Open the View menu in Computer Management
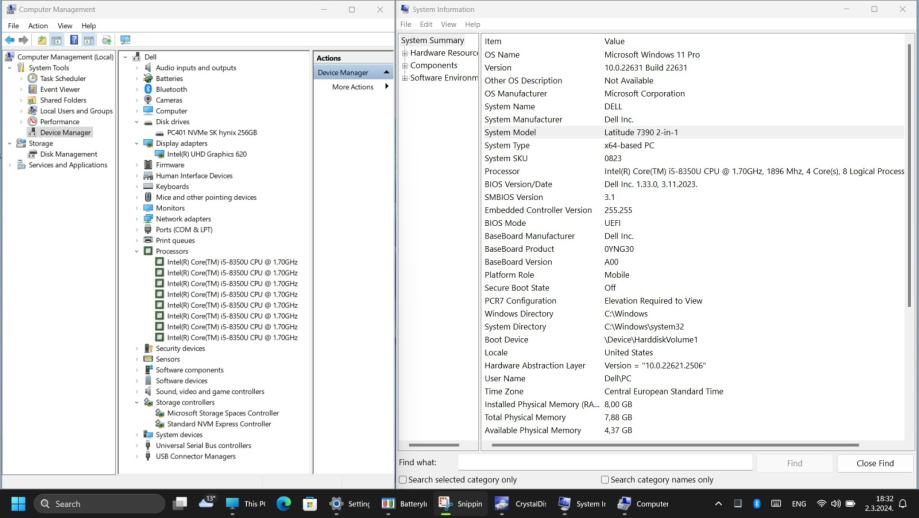Viewport: 919px width, 518px height. [65, 26]
